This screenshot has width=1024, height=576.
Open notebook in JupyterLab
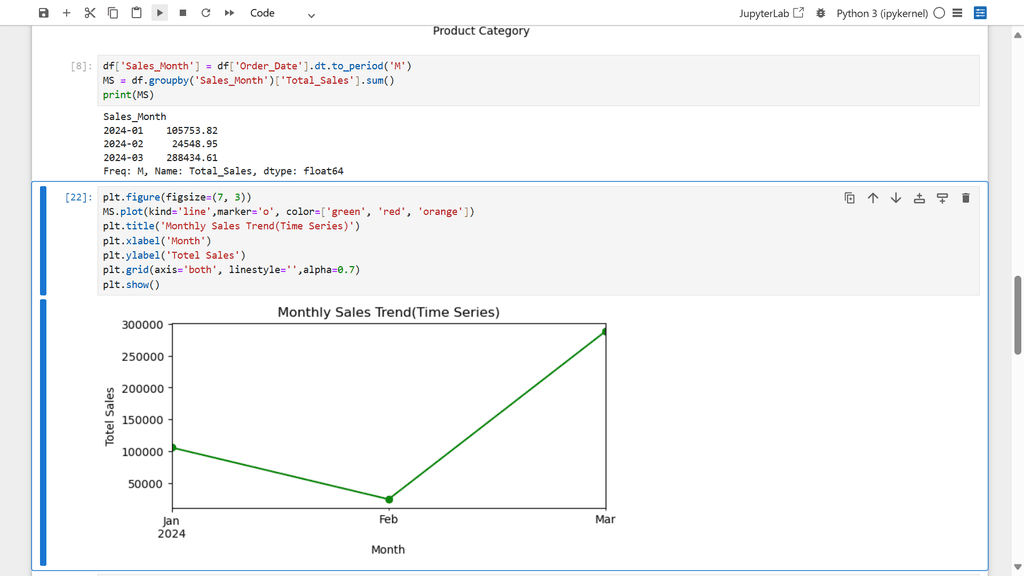tap(771, 13)
